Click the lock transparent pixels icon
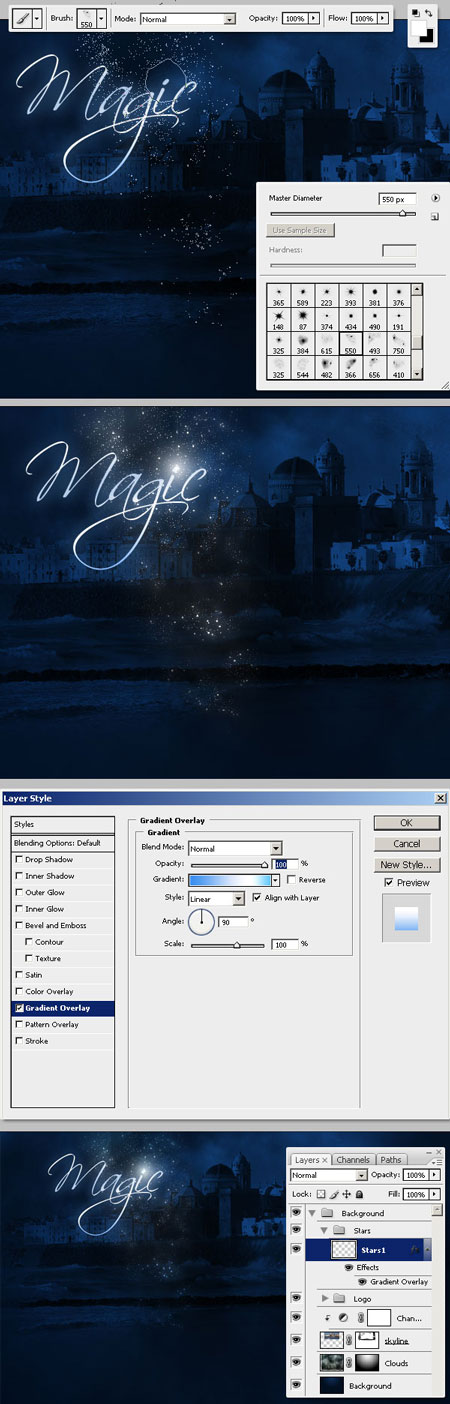The image size is (450, 1404). 321,1194
